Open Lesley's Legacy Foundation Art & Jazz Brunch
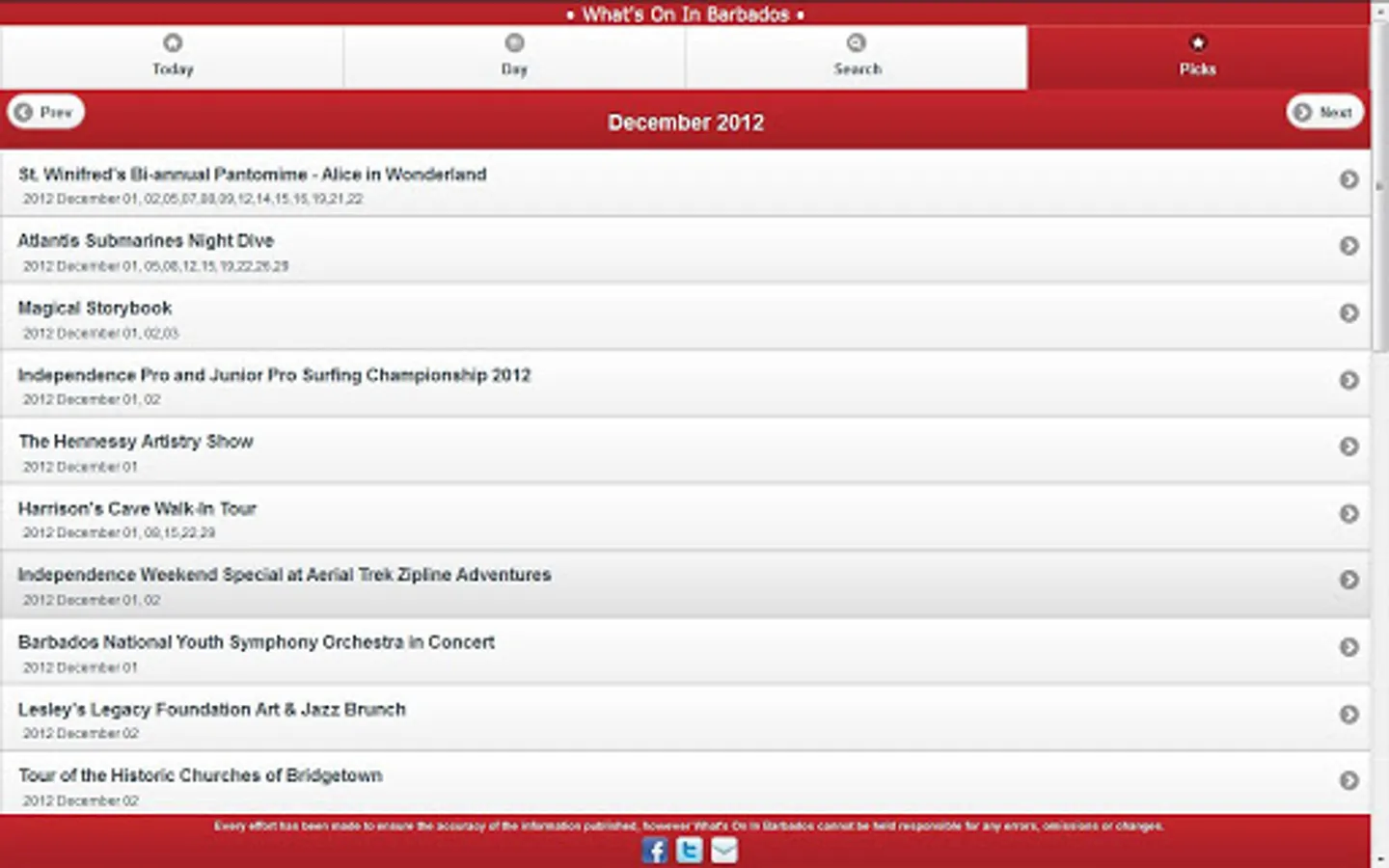Viewport: 1389px width, 868px height. [685, 719]
